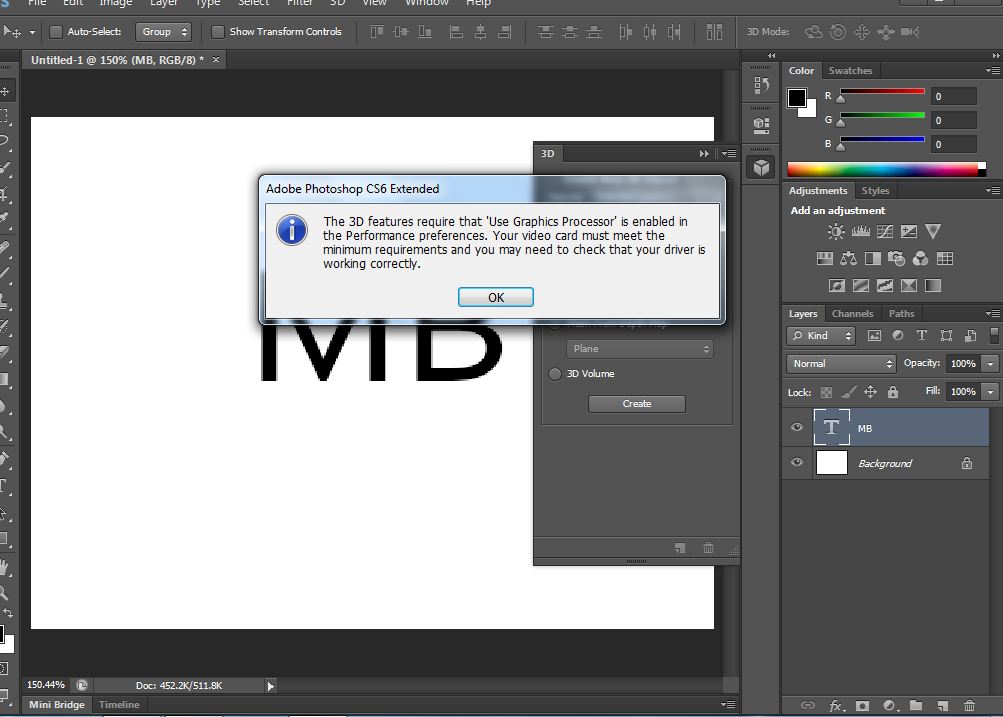Toggle the adjustment layer filter

click(898, 336)
